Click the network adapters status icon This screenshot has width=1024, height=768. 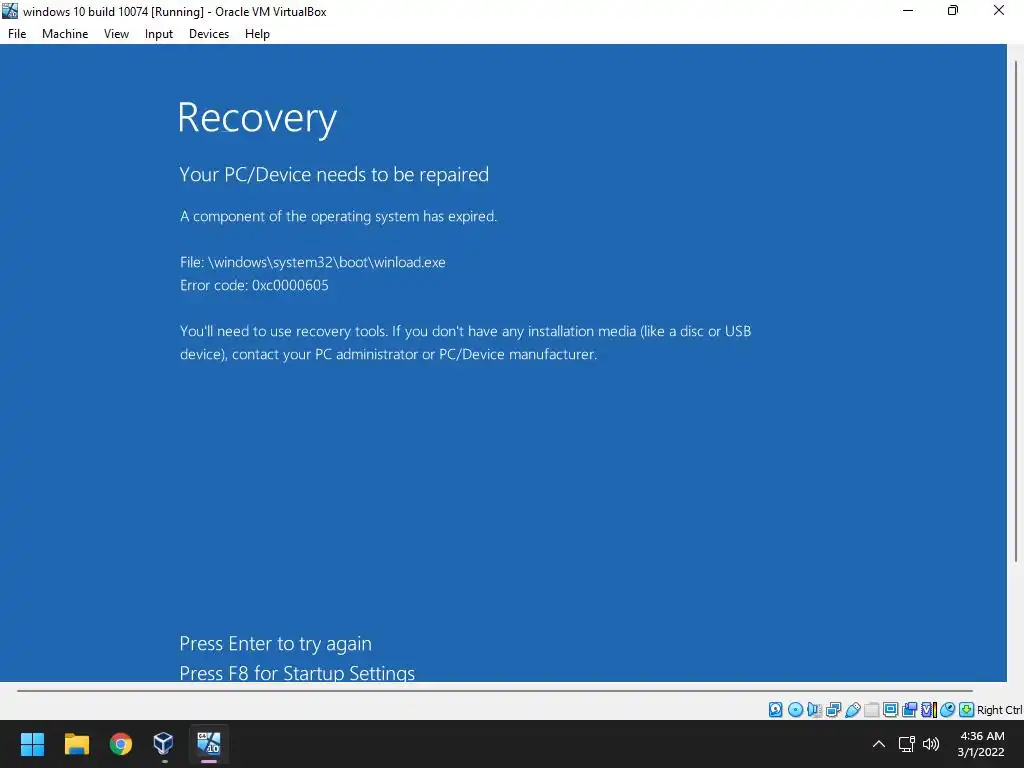pyautogui.click(x=833, y=710)
